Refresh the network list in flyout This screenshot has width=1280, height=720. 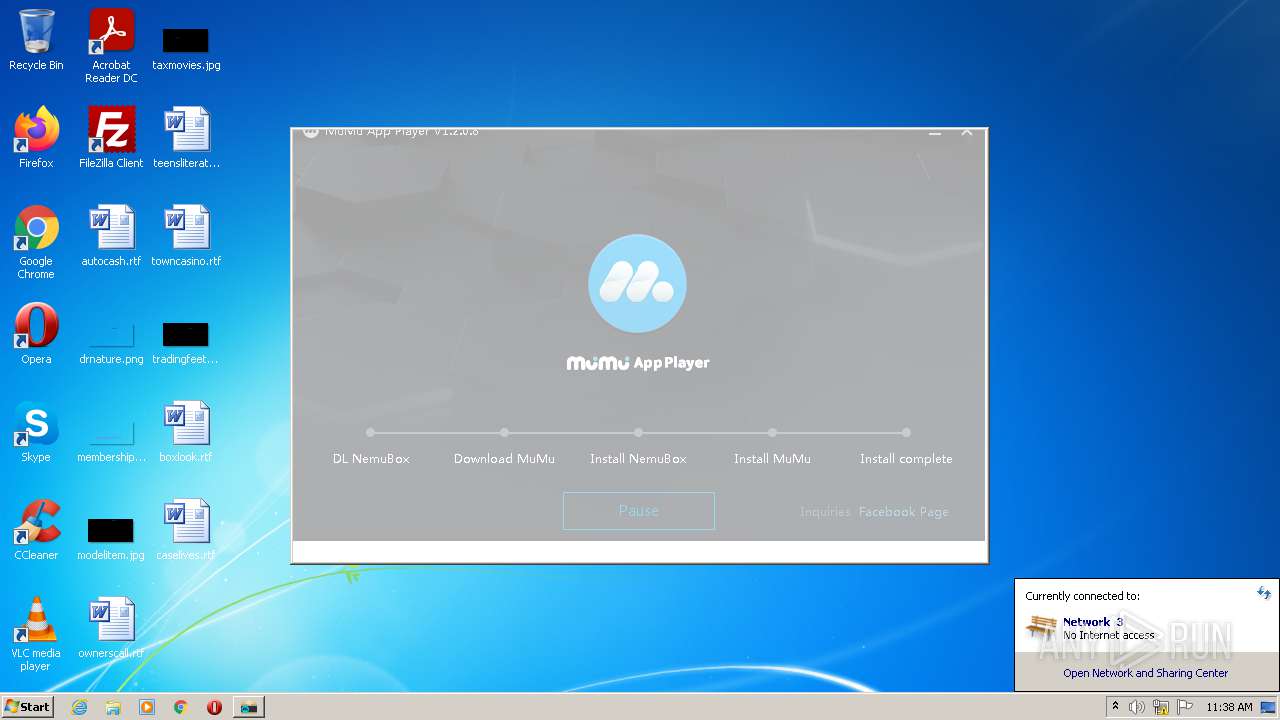pyautogui.click(x=1264, y=593)
